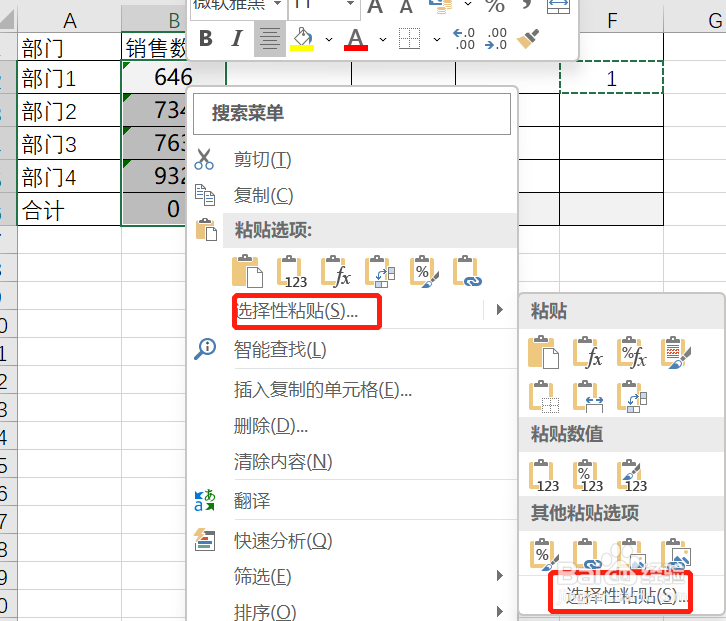Open font color dropdown arrow
The height and width of the screenshot is (621, 726).
click(x=383, y=40)
